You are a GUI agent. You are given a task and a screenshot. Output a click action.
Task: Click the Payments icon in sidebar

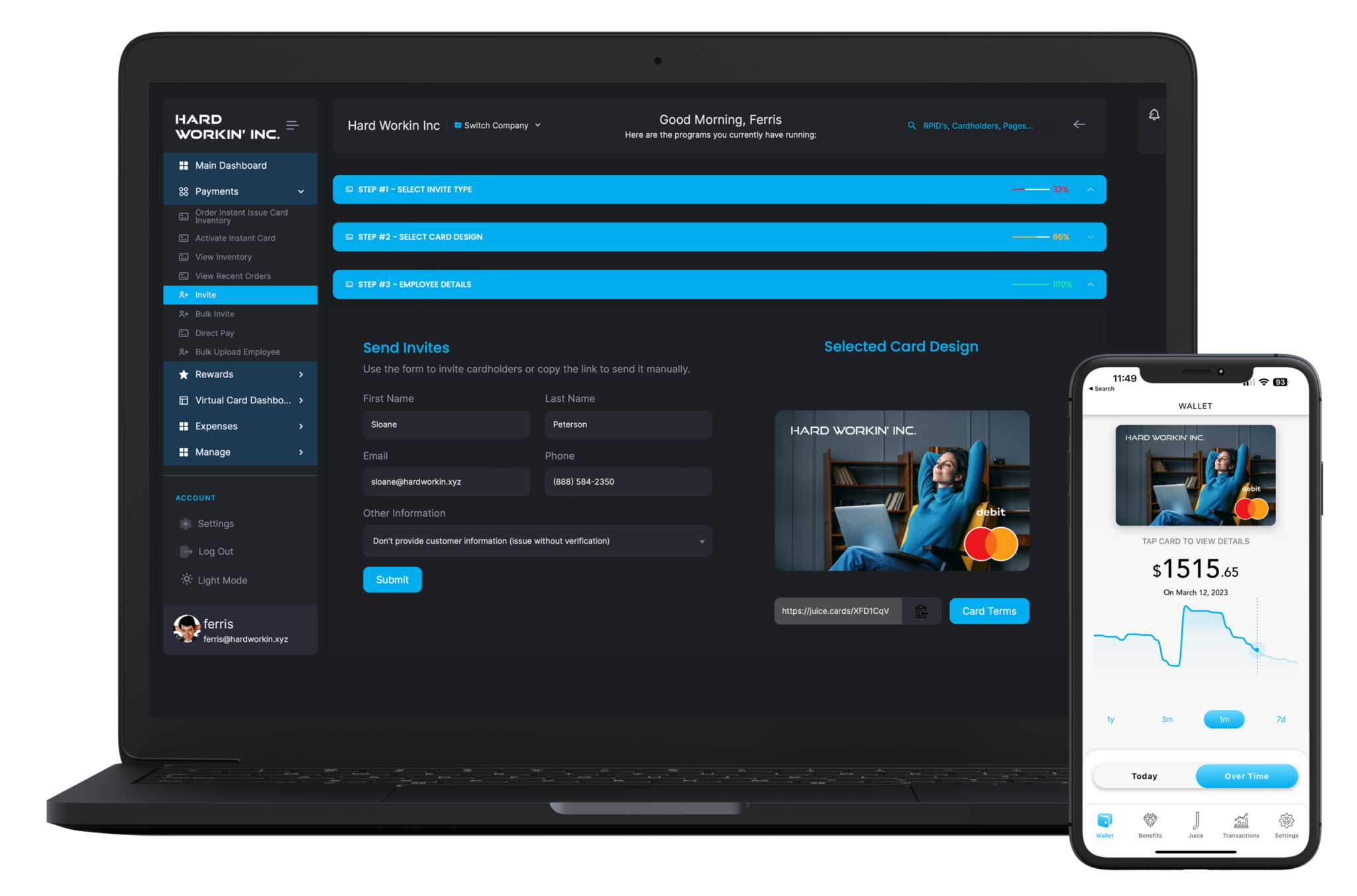pyautogui.click(x=184, y=191)
